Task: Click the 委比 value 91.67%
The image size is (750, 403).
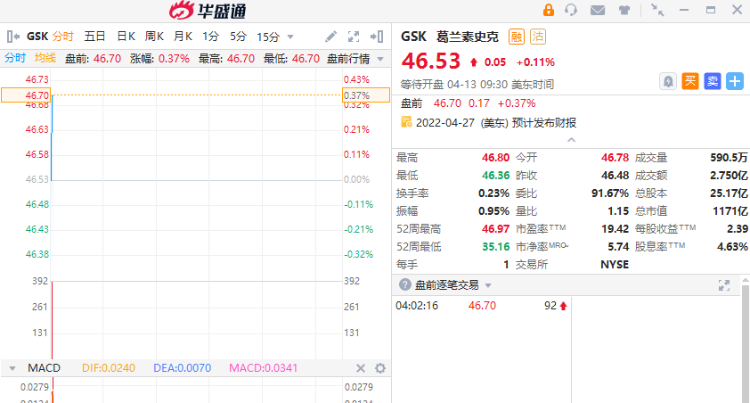Action: pos(610,193)
